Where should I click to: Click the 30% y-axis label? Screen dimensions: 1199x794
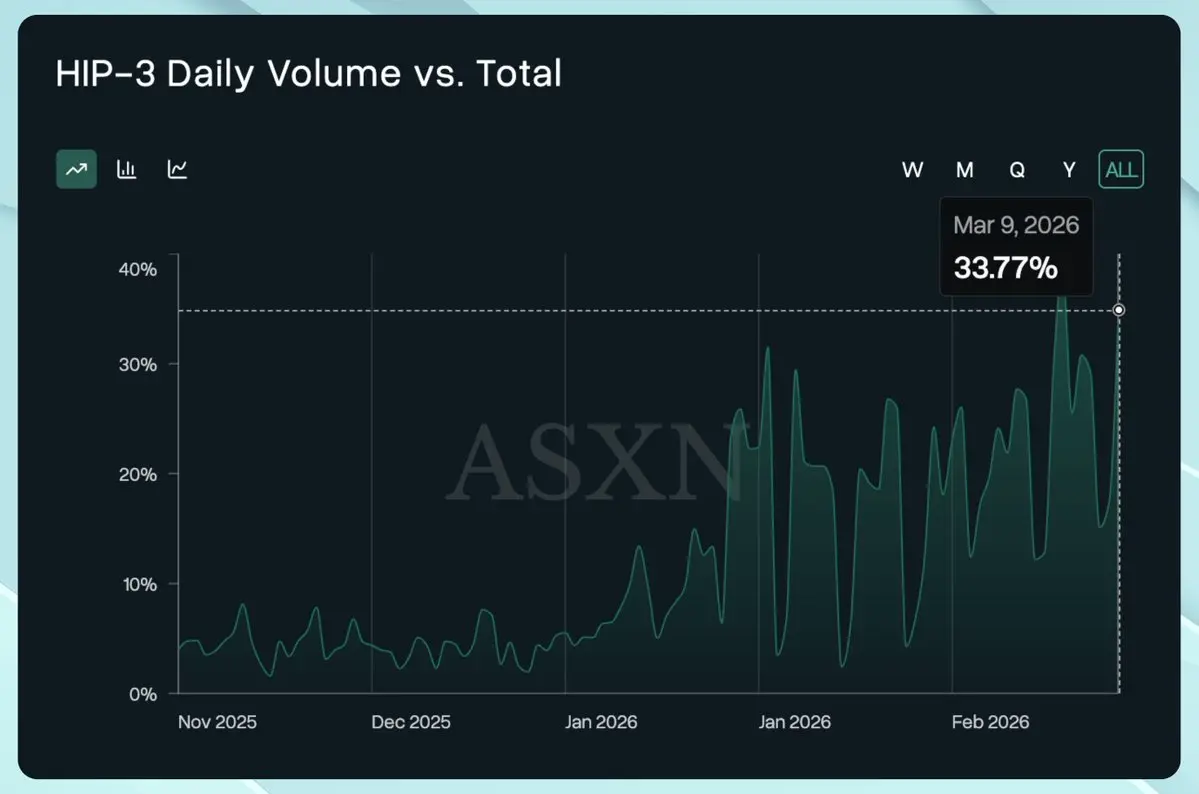click(x=138, y=365)
